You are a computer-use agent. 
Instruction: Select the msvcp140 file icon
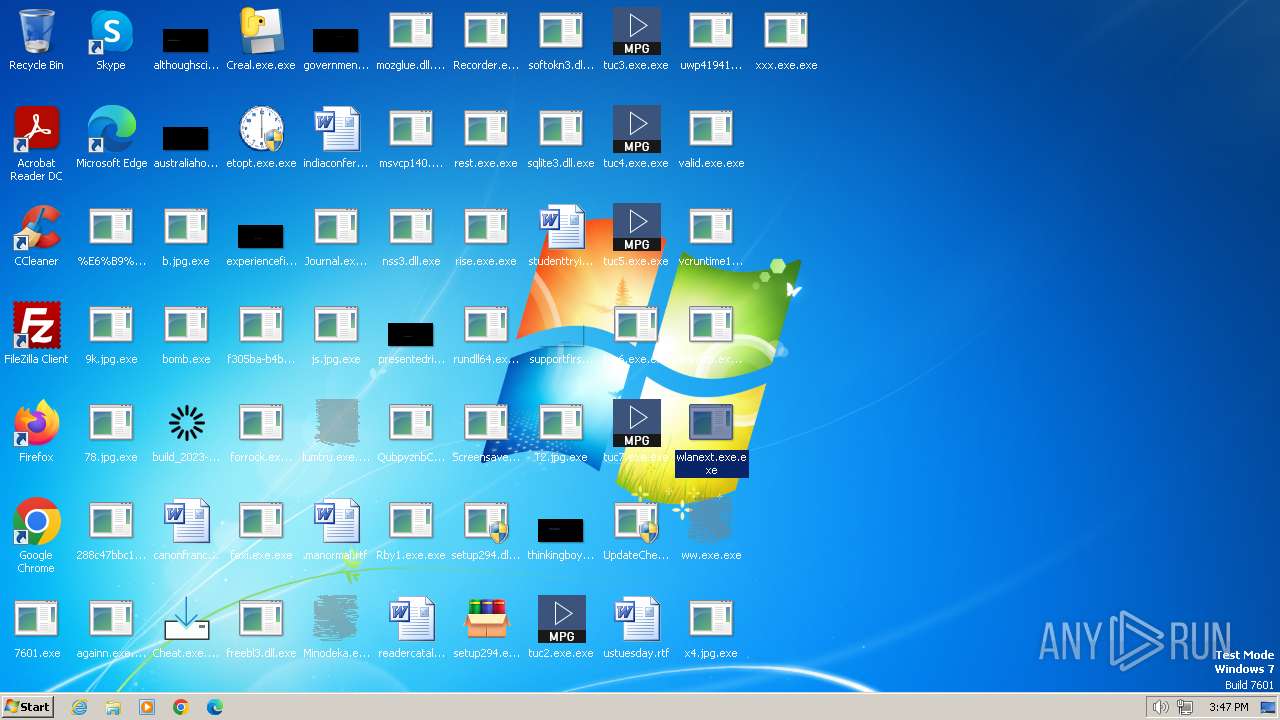tap(411, 130)
